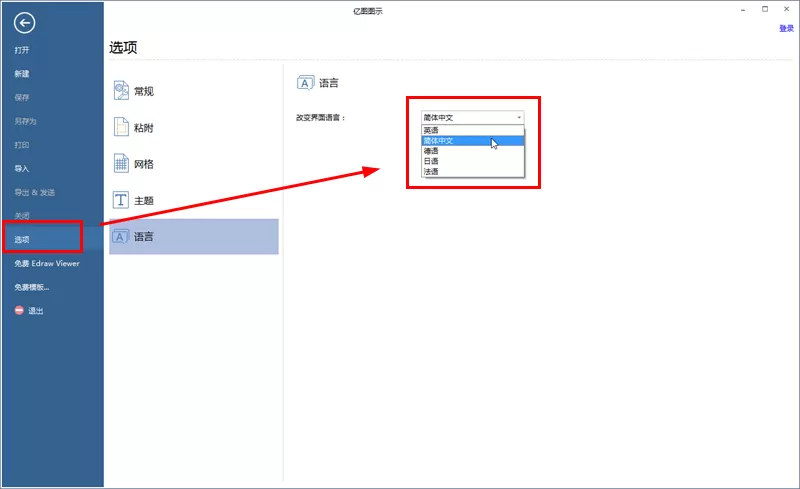Open the 导入 menu item
The width and height of the screenshot is (800, 489).
pos(21,168)
